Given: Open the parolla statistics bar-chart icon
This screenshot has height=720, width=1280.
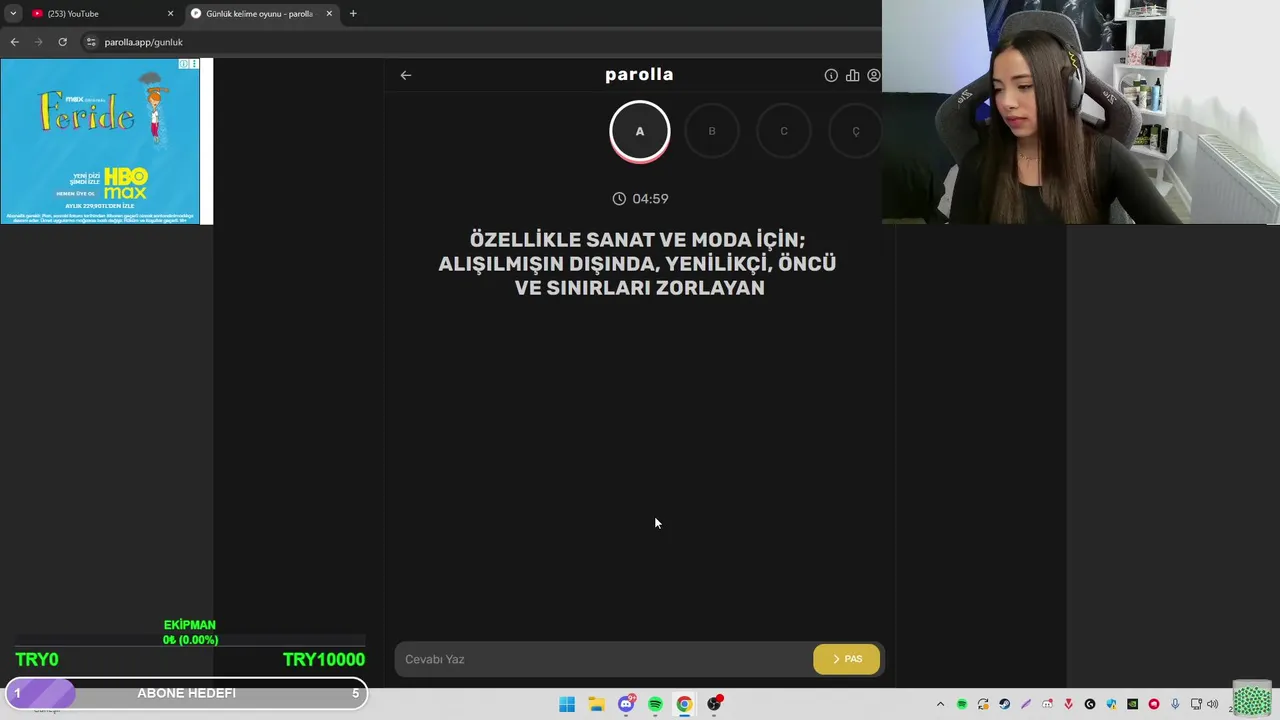Looking at the screenshot, I should pos(852,75).
